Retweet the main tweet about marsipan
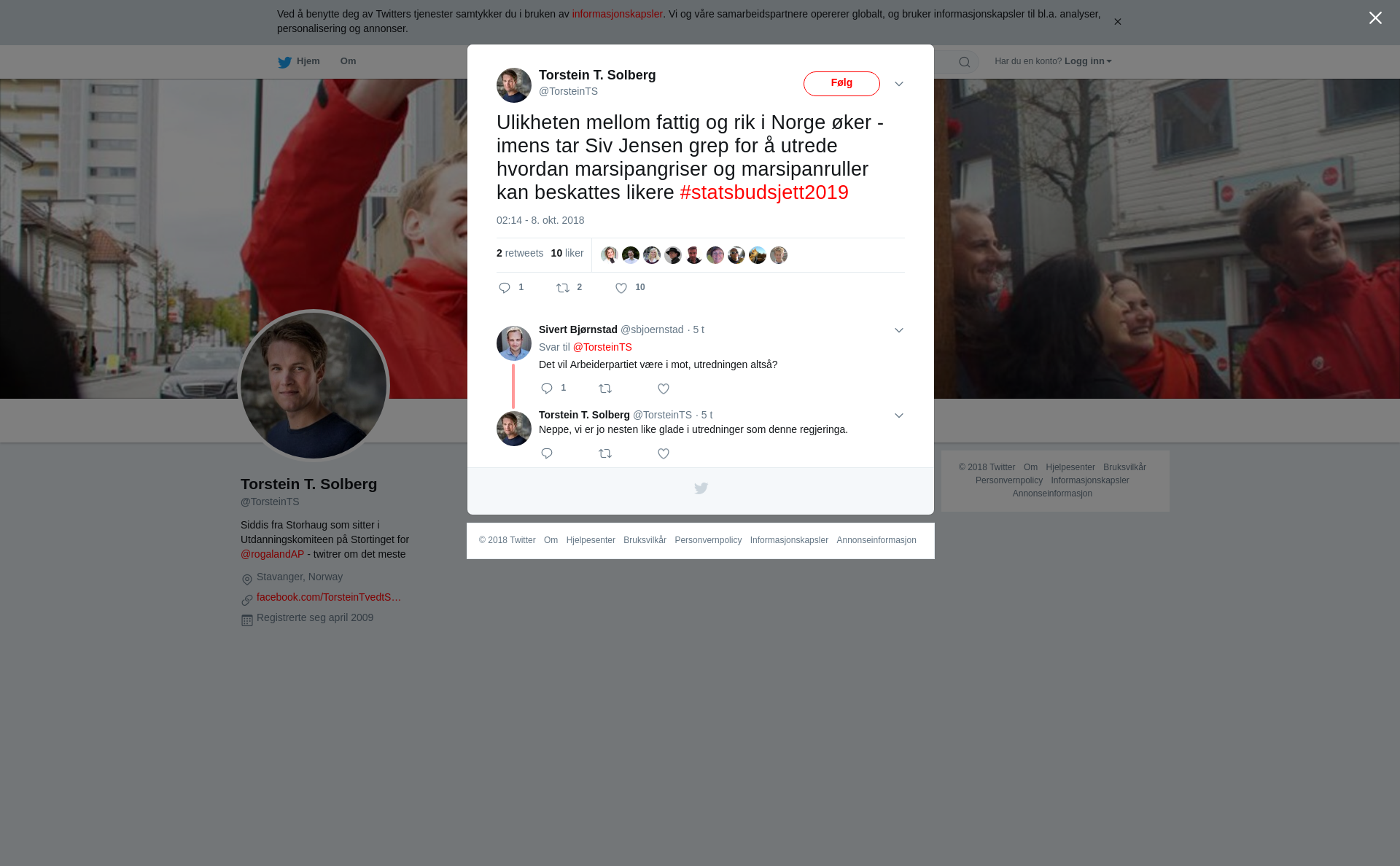Screen dimensions: 1400x866 [563, 288]
